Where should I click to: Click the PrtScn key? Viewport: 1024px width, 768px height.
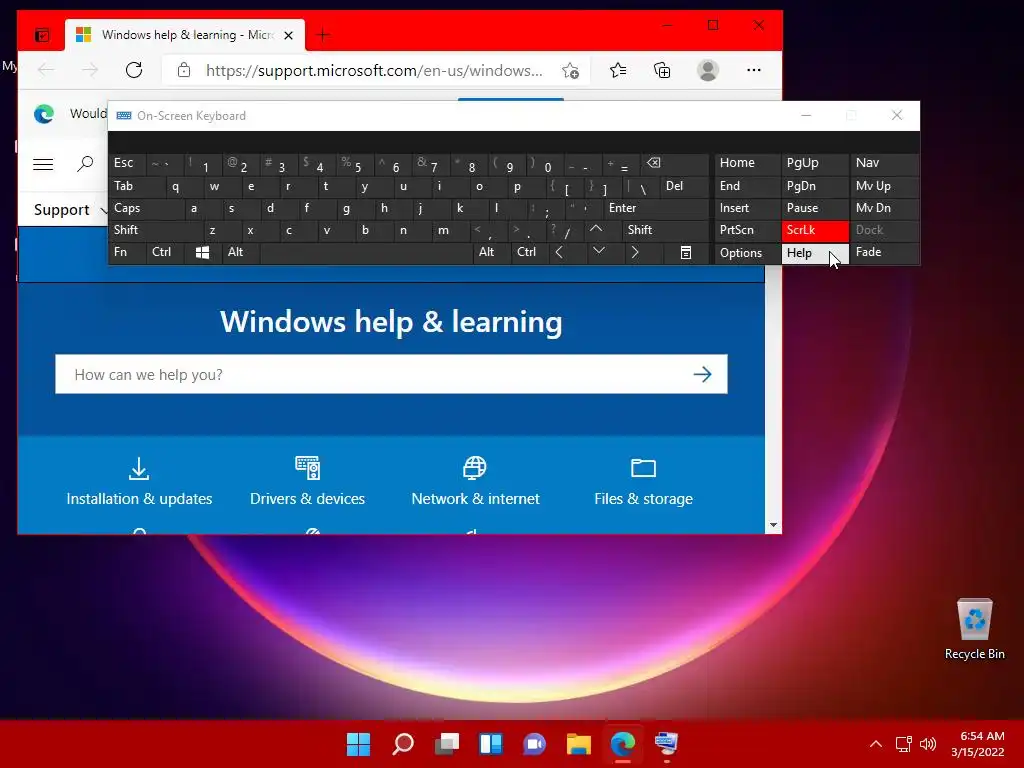pos(747,230)
